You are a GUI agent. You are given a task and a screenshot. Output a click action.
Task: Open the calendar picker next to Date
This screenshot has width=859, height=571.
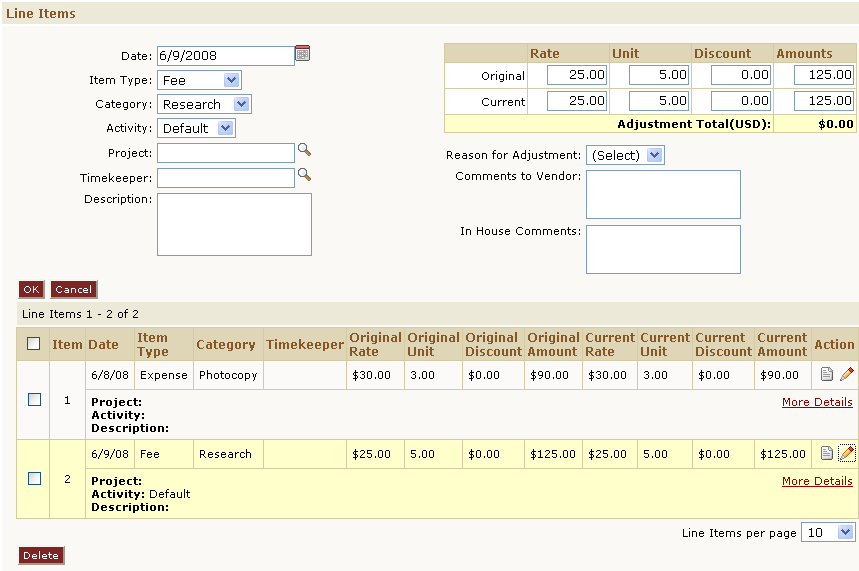click(x=302, y=53)
